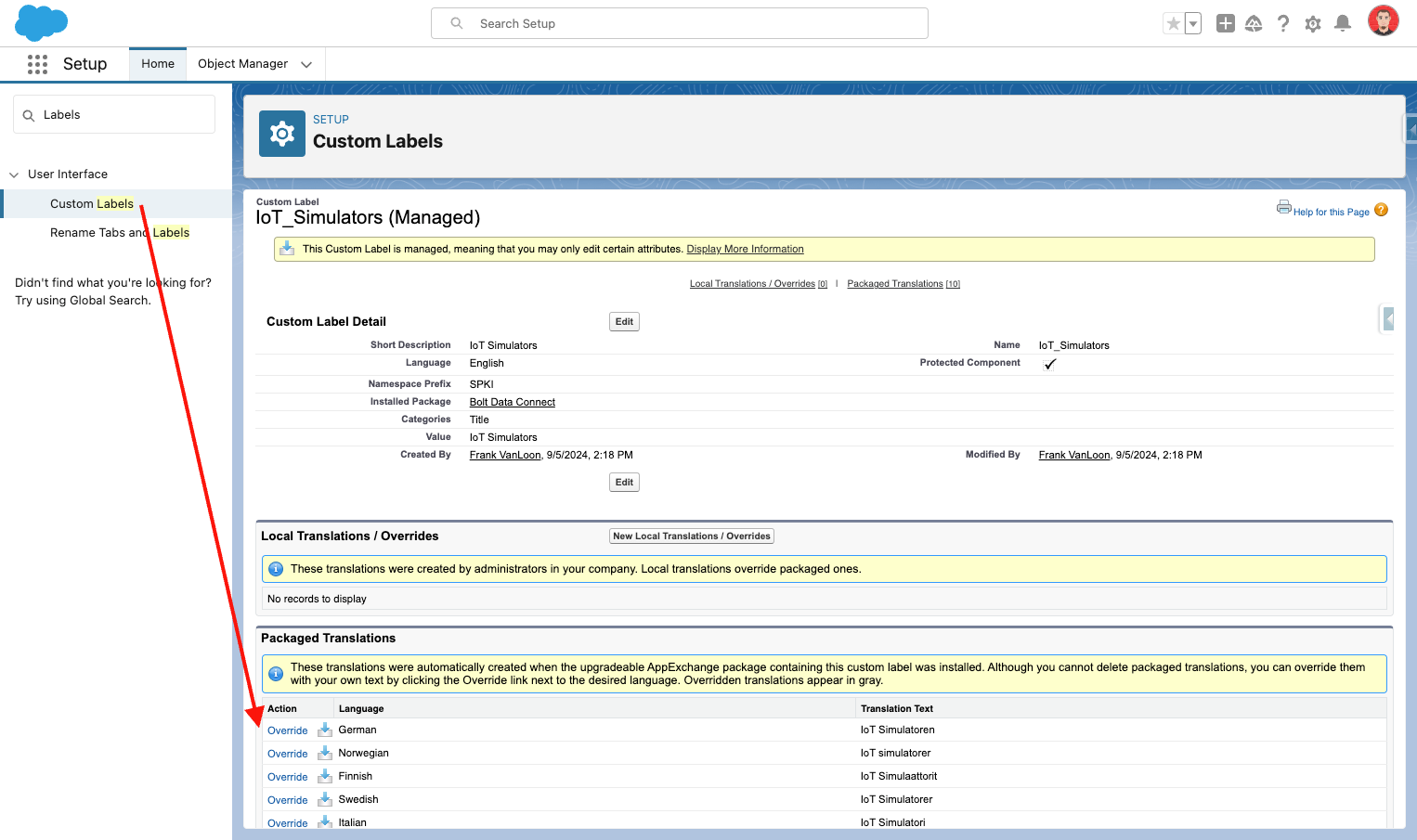Screen dimensions: 1417x840
Task: Switch to the Home tab
Action: pos(158,64)
